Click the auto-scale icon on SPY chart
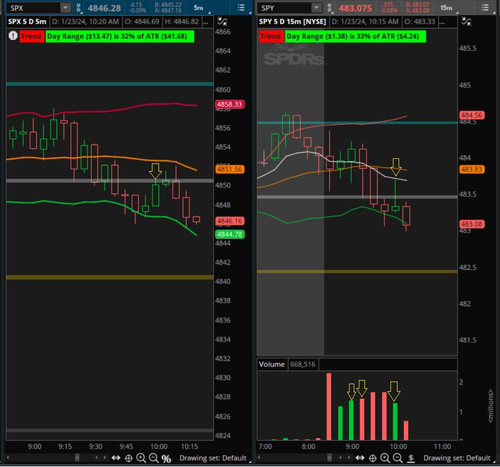The width and height of the screenshot is (500, 467). click(466, 22)
